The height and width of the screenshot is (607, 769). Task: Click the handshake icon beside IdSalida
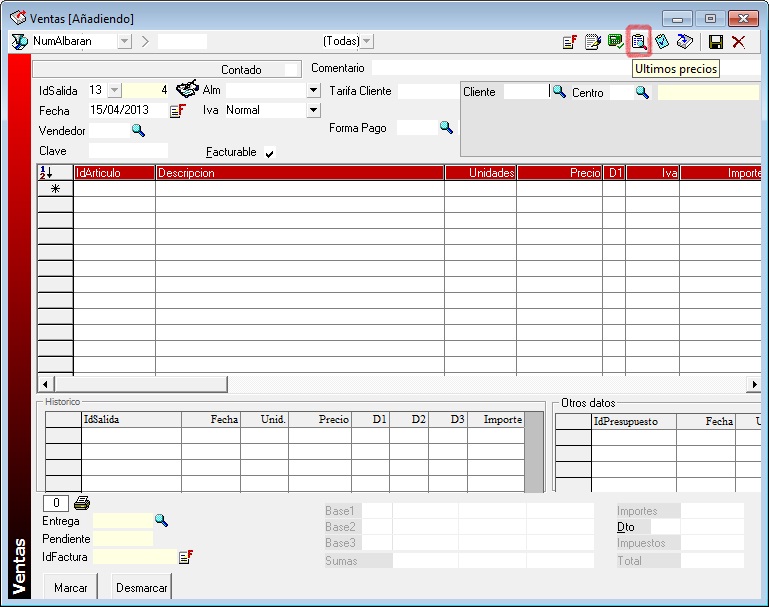pyautogui.click(x=187, y=89)
